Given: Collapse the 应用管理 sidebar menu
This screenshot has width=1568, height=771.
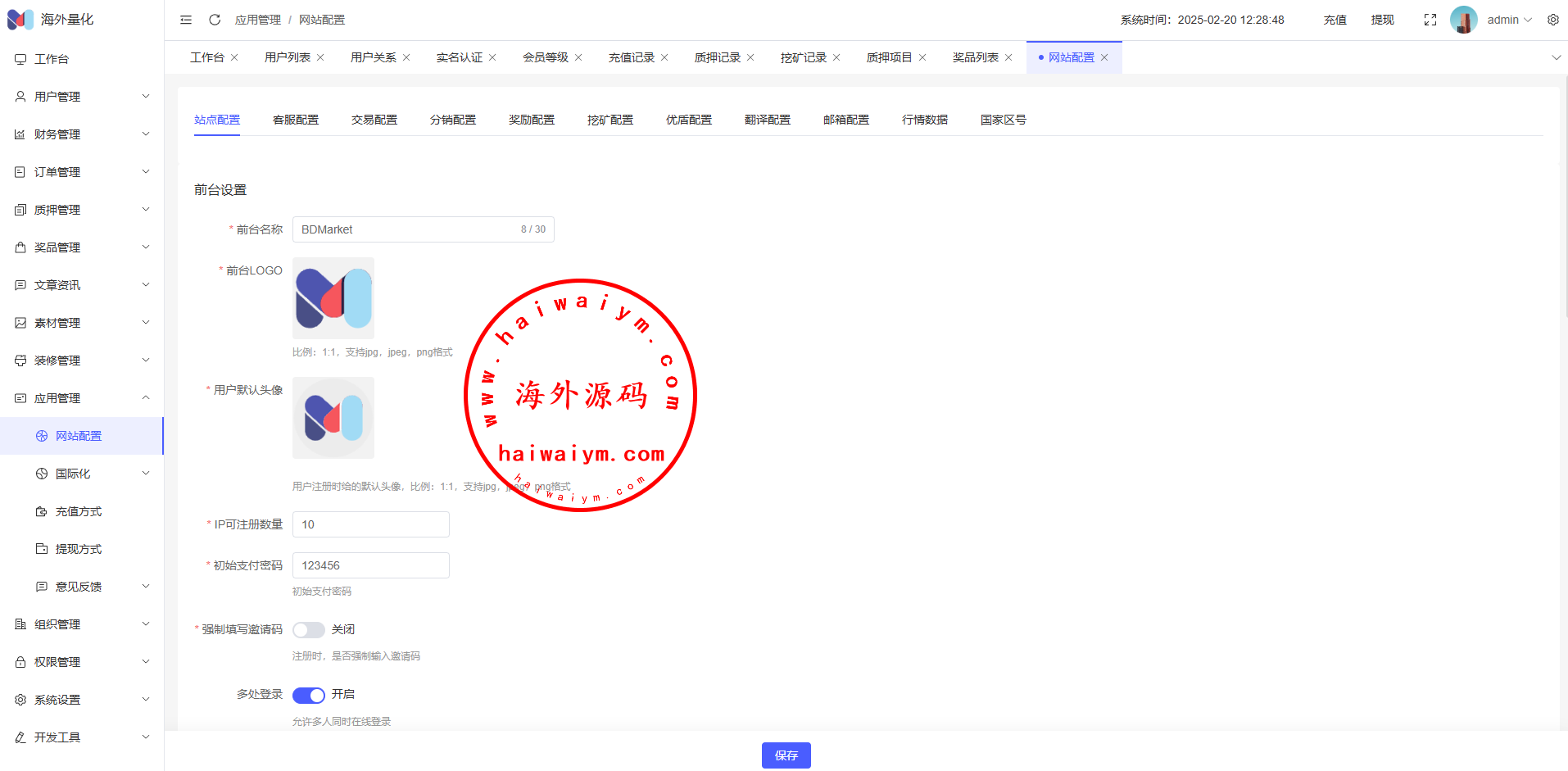Looking at the screenshot, I should click(82, 398).
